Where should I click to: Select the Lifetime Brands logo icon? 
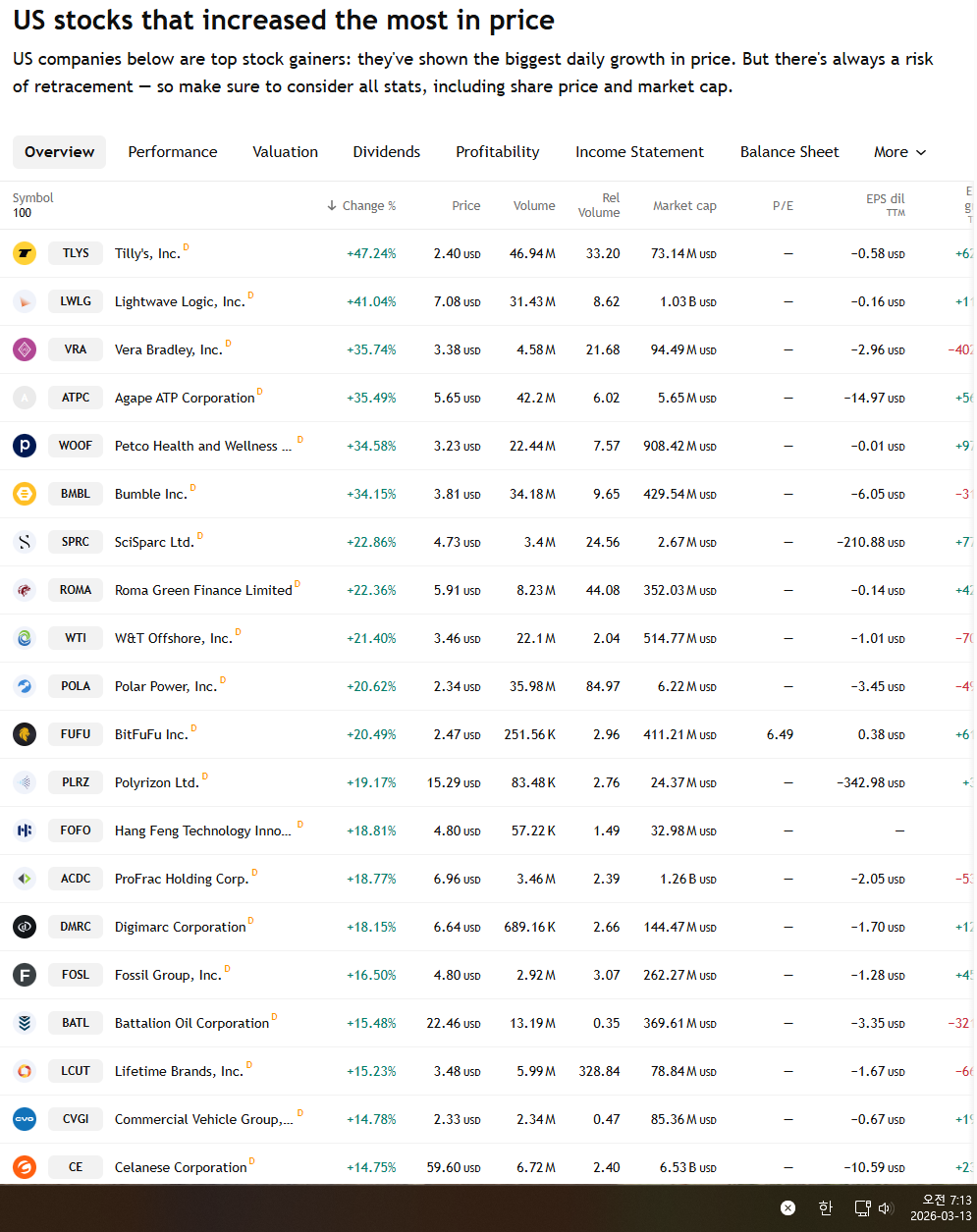(25, 1071)
